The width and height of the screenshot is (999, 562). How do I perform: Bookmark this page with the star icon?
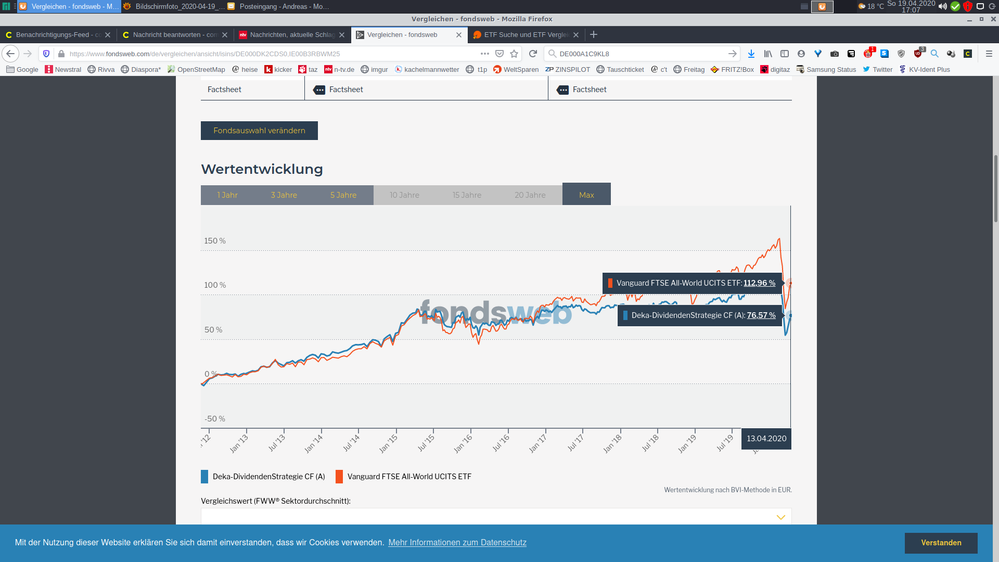click(x=515, y=53)
